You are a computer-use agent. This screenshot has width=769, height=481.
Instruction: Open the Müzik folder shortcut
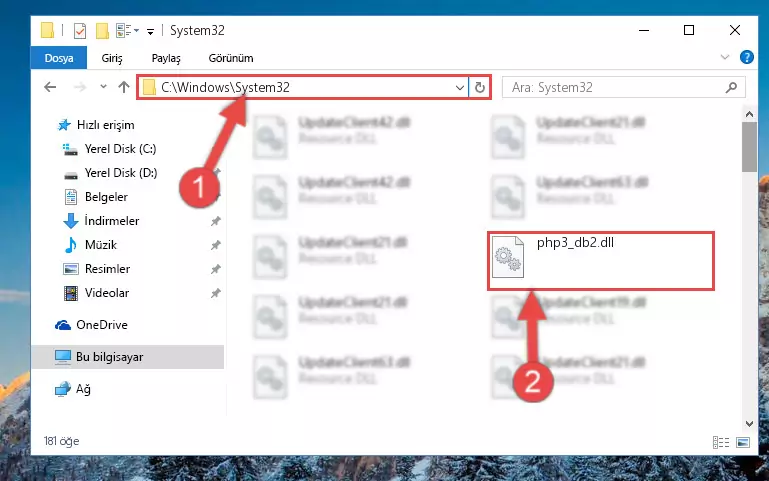pos(101,245)
